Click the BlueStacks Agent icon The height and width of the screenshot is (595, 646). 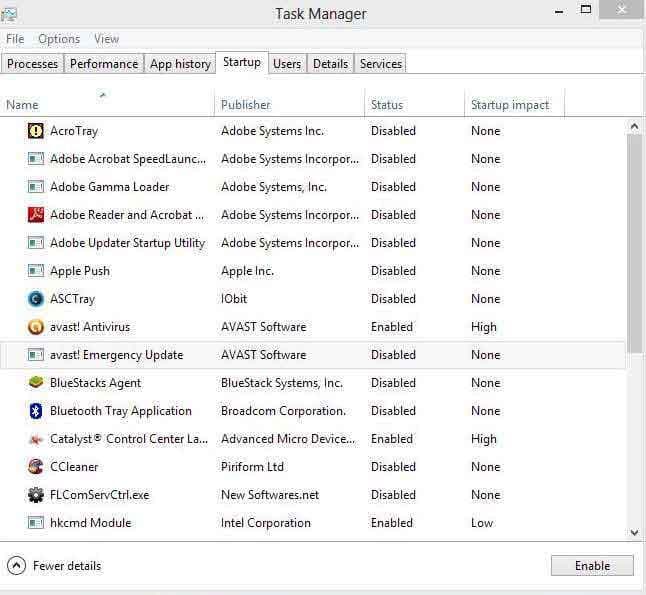[x=36, y=383]
